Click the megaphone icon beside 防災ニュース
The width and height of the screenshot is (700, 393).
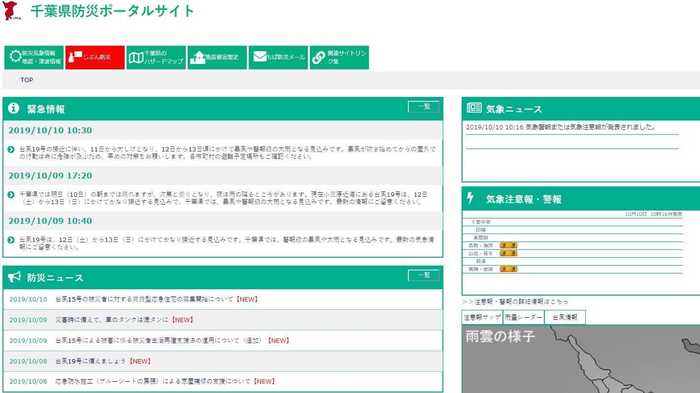click(14, 277)
